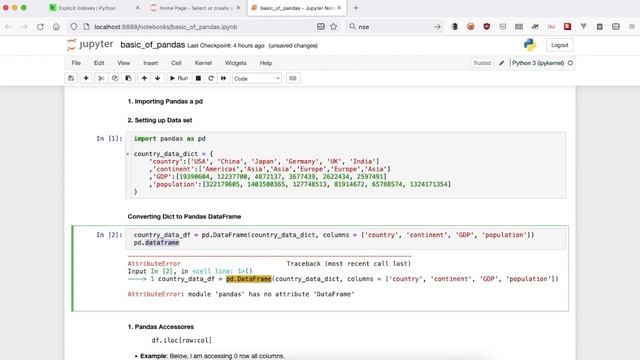The height and width of the screenshot is (360, 640).
Task: Restart the kernel icon
Action: tap(211, 78)
